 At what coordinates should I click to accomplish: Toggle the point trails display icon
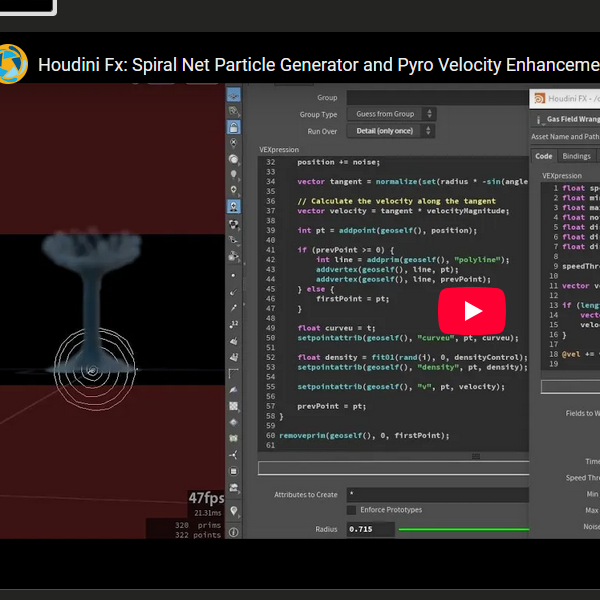(x=233, y=308)
